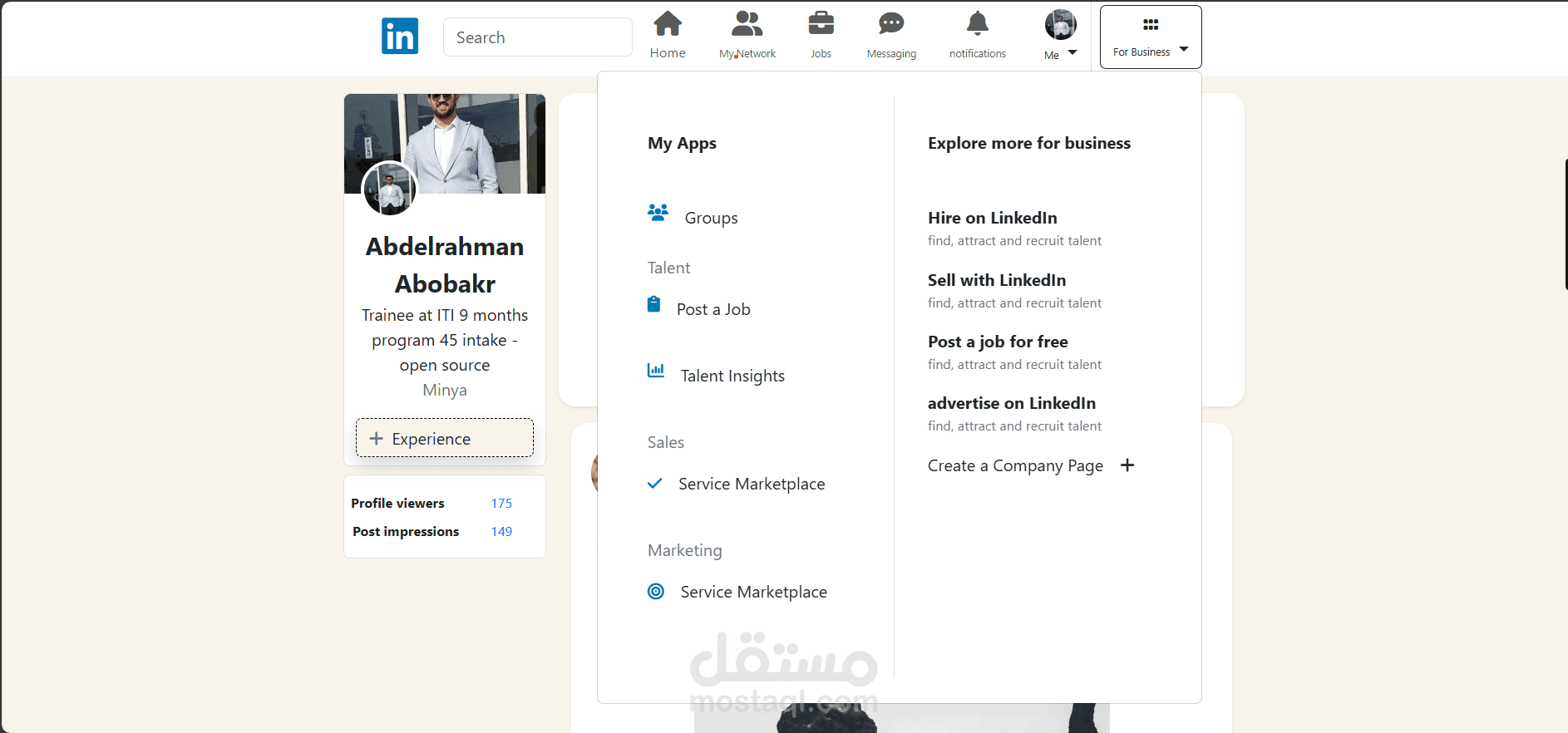1568x733 pixels.
Task: Click Create a Company Page link
Action: 1015,465
